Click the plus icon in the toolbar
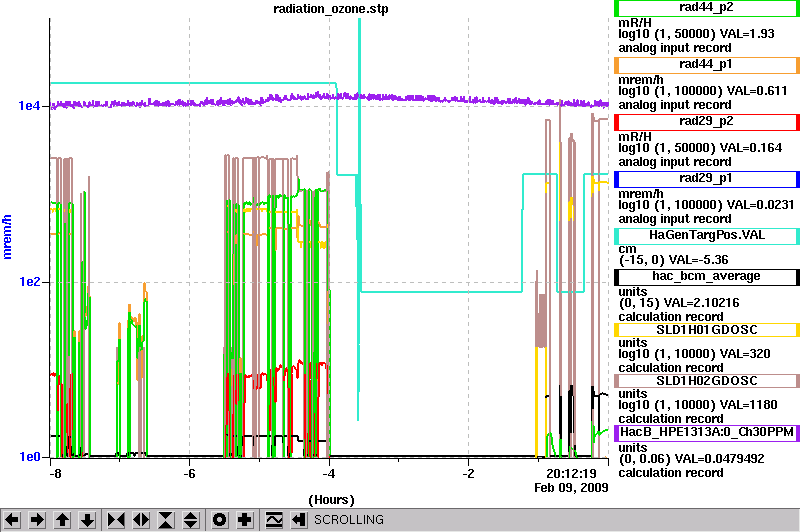 click(x=245, y=520)
